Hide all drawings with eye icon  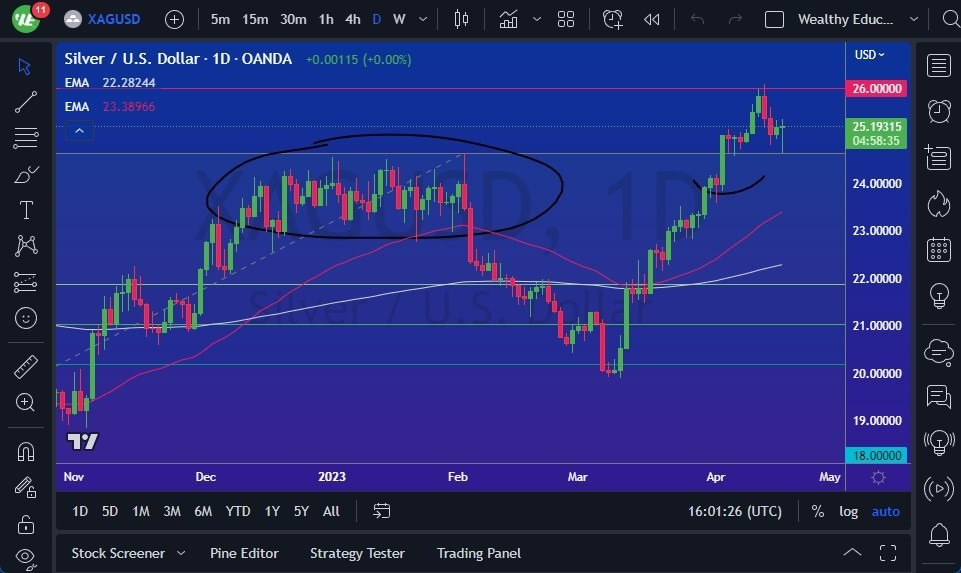tap(25, 556)
